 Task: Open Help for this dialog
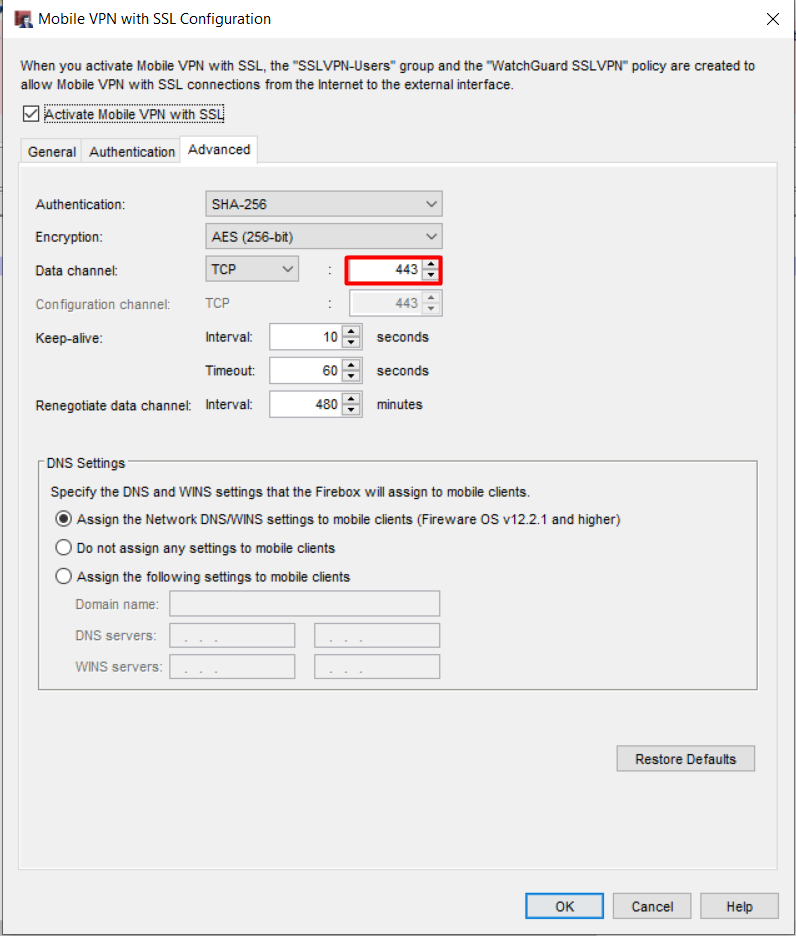click(x=739, y=906)
